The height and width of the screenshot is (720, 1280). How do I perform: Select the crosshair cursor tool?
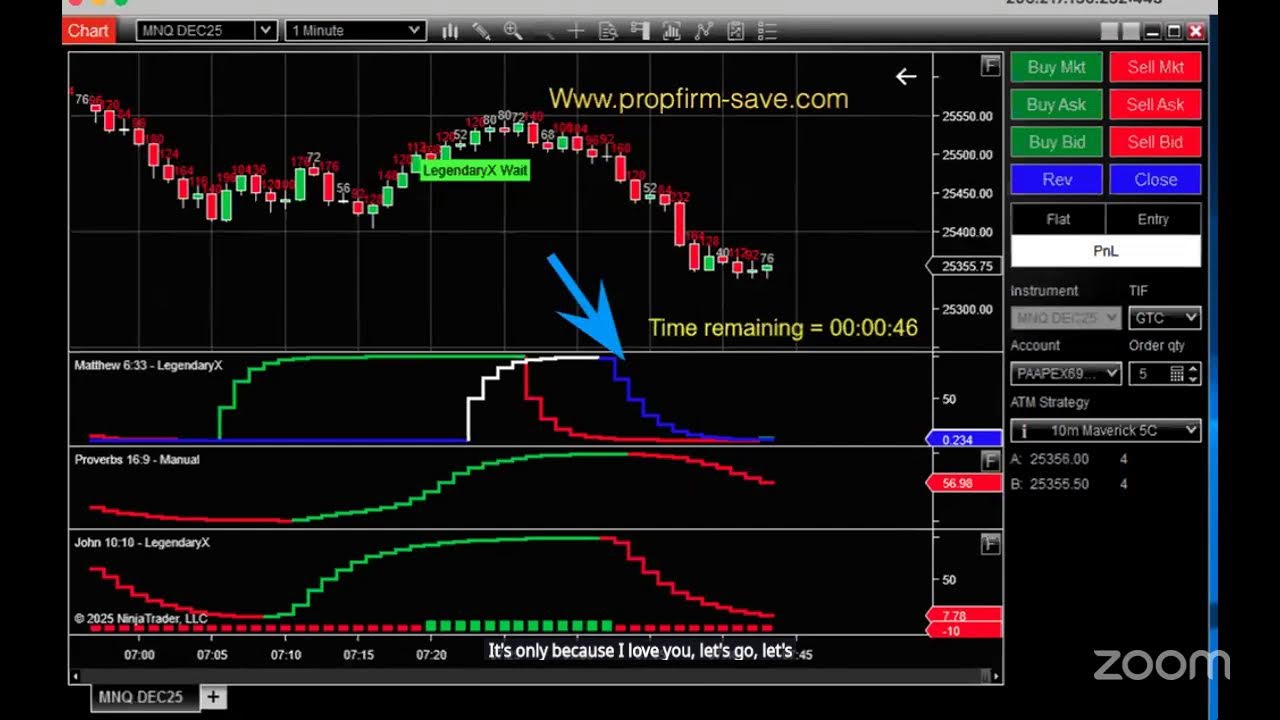click(576, 31)
